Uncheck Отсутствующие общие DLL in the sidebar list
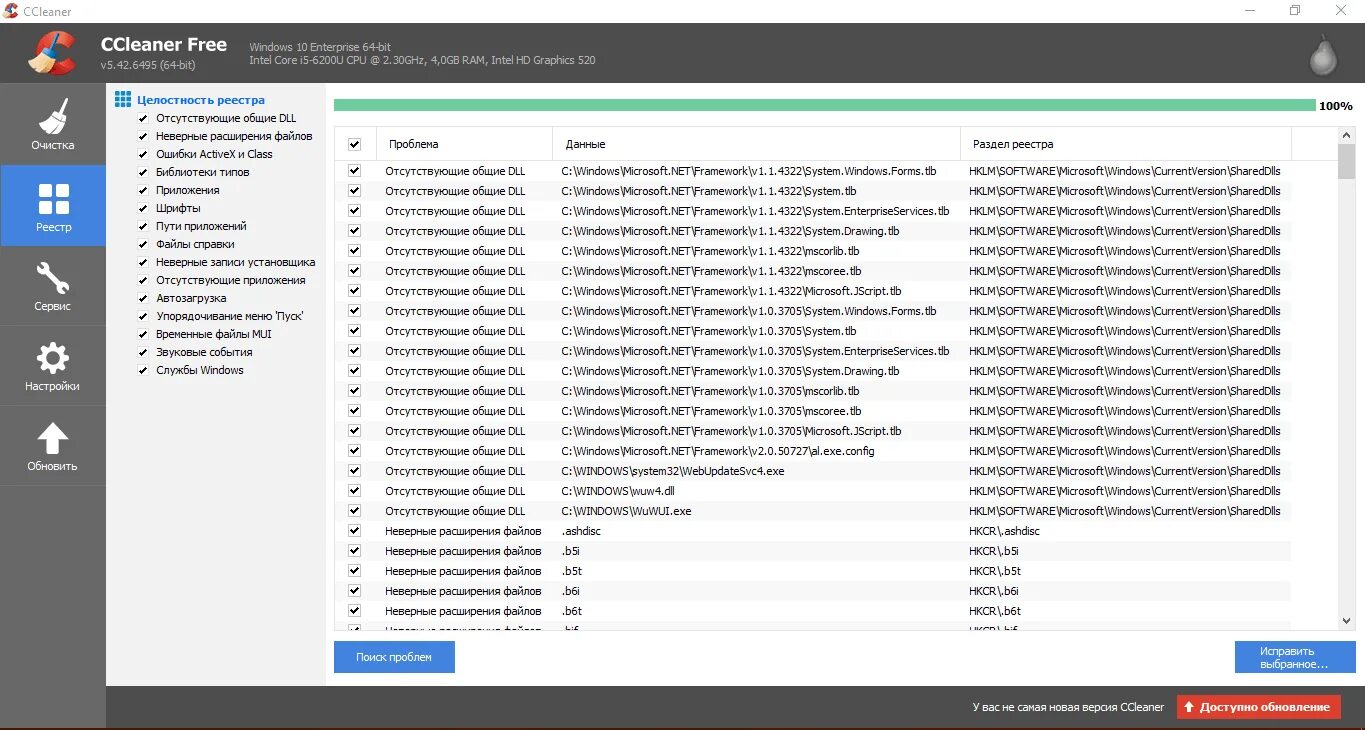Image resolution: width=1365 pixels, height=730 pixels. 143,118
